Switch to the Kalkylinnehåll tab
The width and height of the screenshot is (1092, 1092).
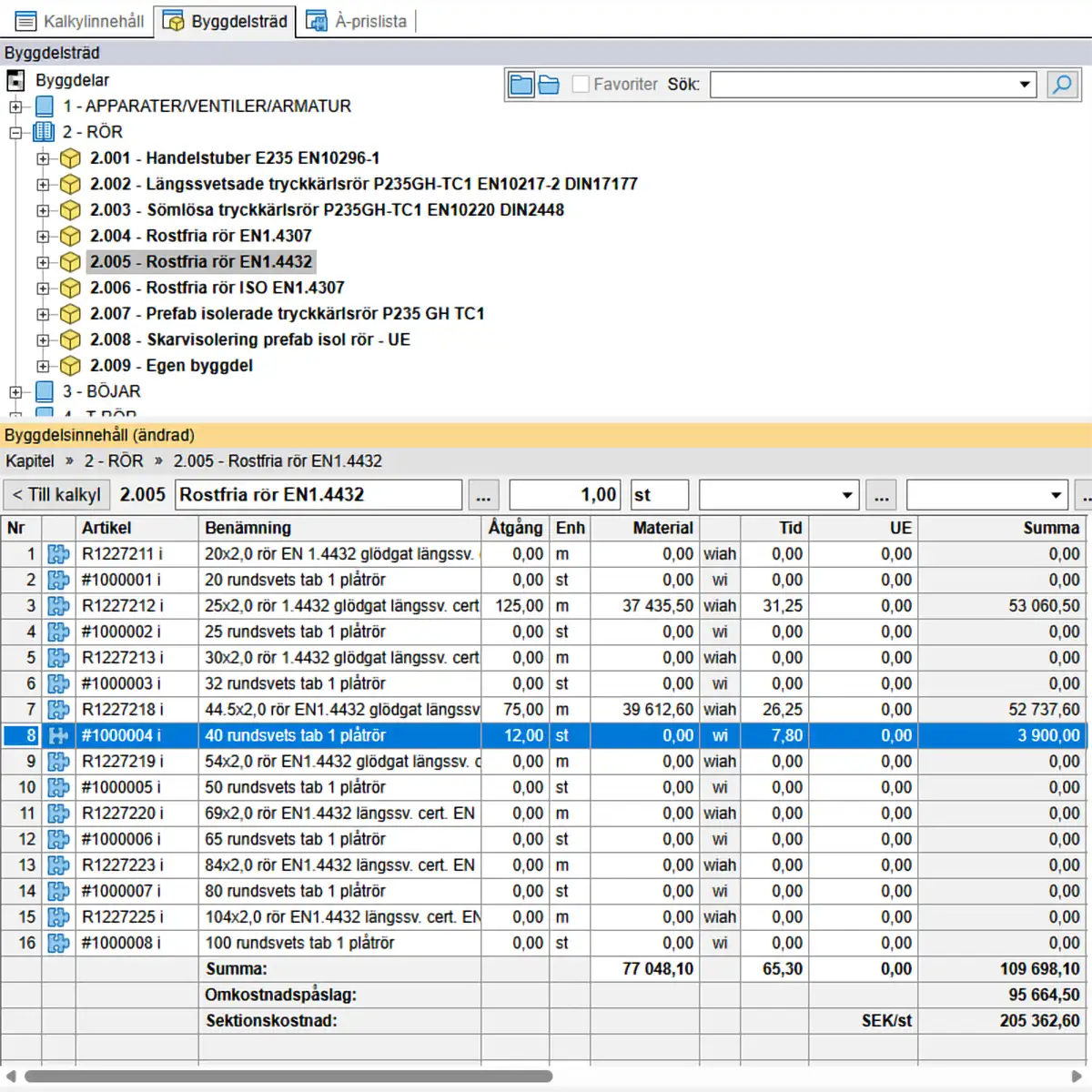[x=80, y=21]
